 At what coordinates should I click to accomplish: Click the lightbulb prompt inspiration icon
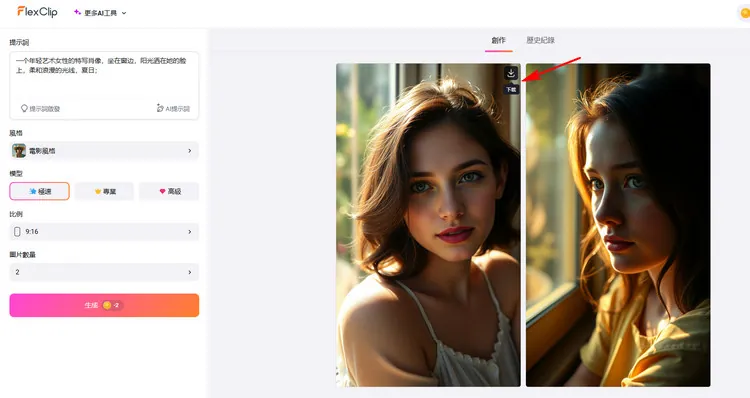pyautogui.click(x=24, y=109)
